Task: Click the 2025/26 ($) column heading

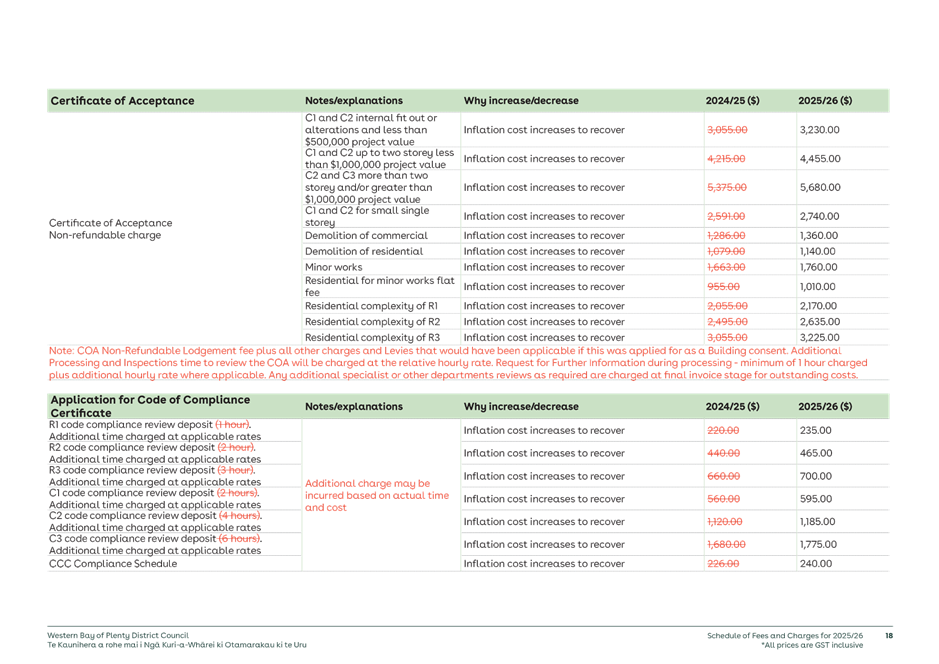Action: click(x=825, y=100)
